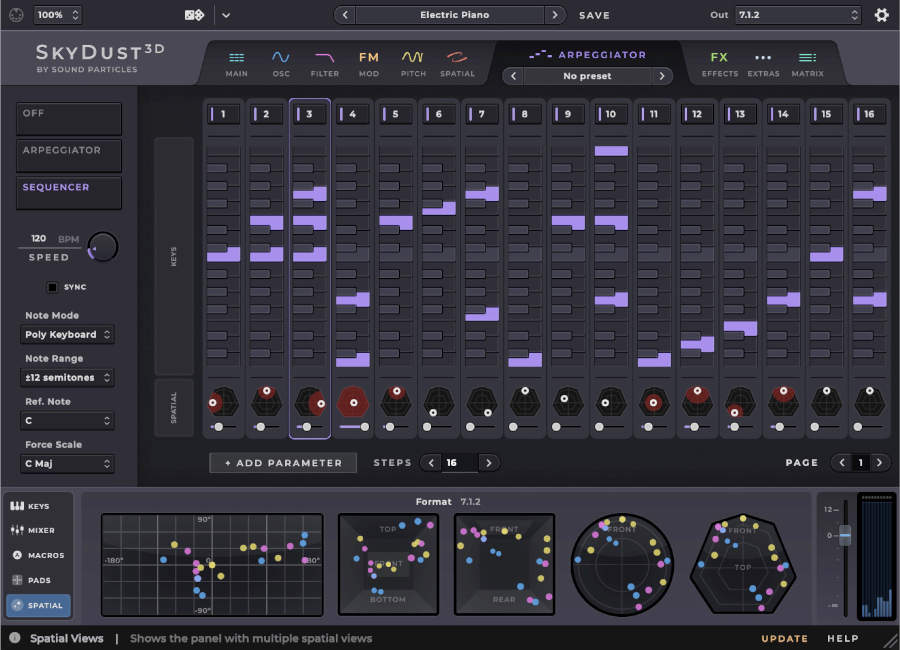Enable the Sync checkbox
The width and height of the screenshot is (900, 650).
[50, 287]
